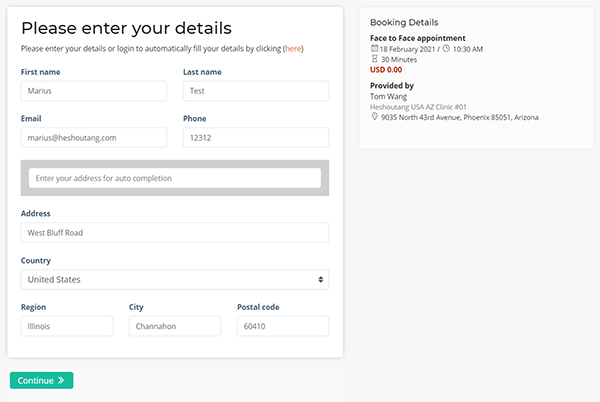Open the Country dropdown arrows
This screenshot has height=402, width=600.
(x=321, y=280)
